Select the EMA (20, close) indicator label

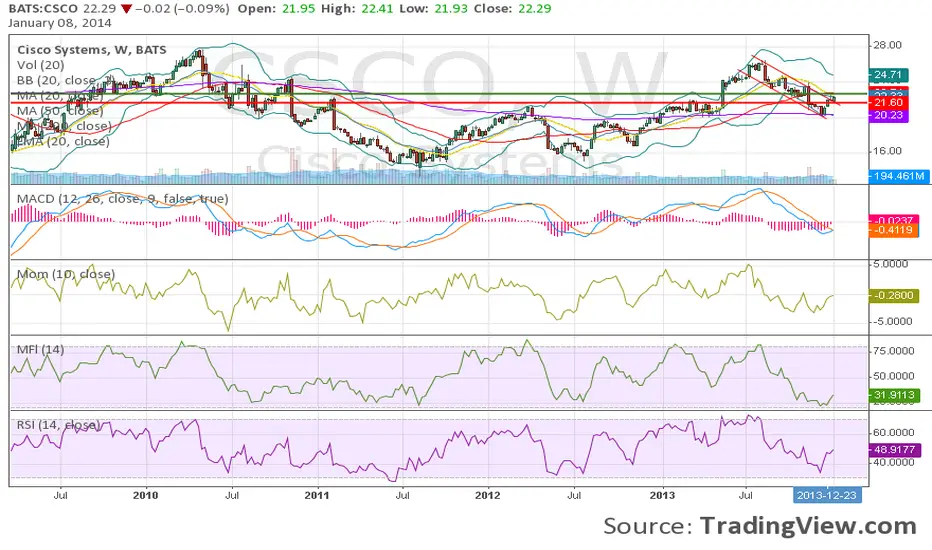point(63,142)
